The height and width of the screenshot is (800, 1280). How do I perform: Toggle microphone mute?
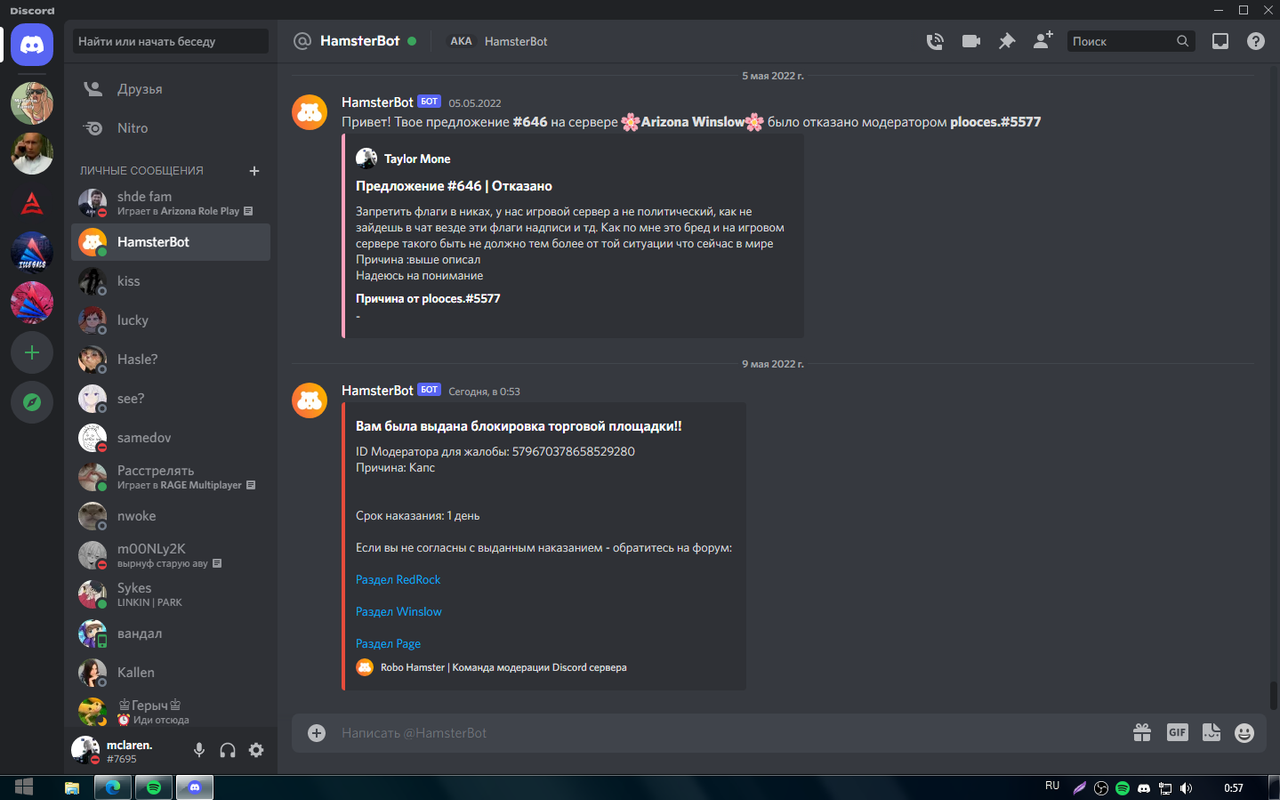(x=199, y=750)
